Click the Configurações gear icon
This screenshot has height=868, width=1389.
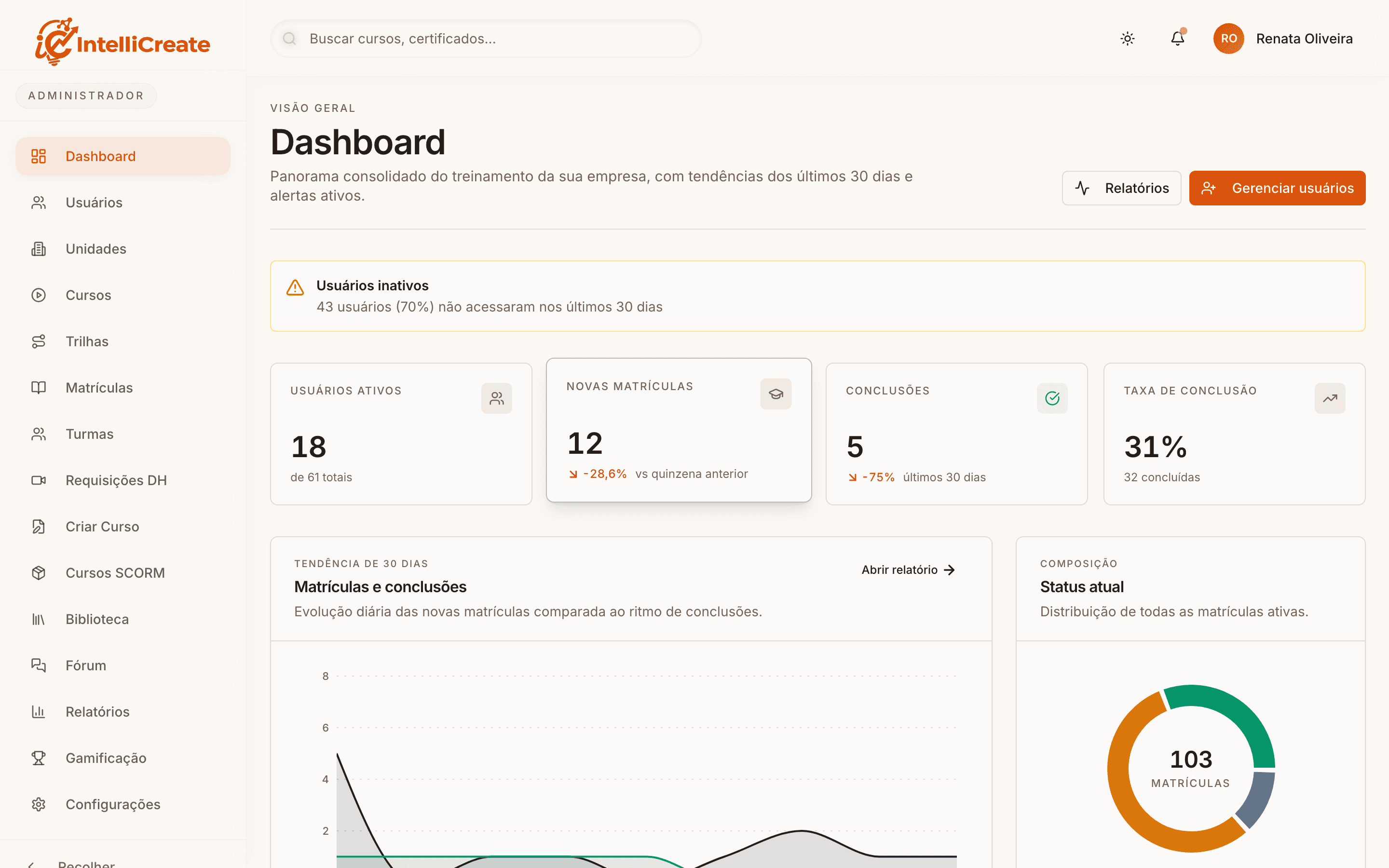point(39,804)
